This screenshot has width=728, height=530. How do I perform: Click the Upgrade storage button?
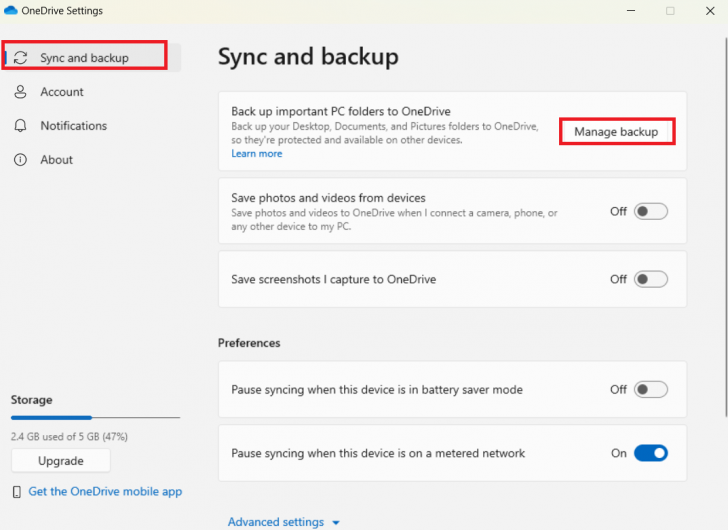tap(61, 461)
